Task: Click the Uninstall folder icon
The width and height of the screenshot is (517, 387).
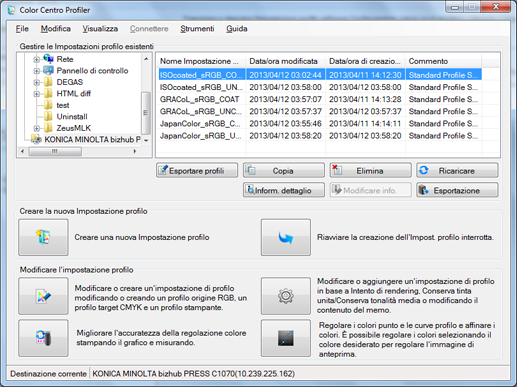Action: click(48, 117)
